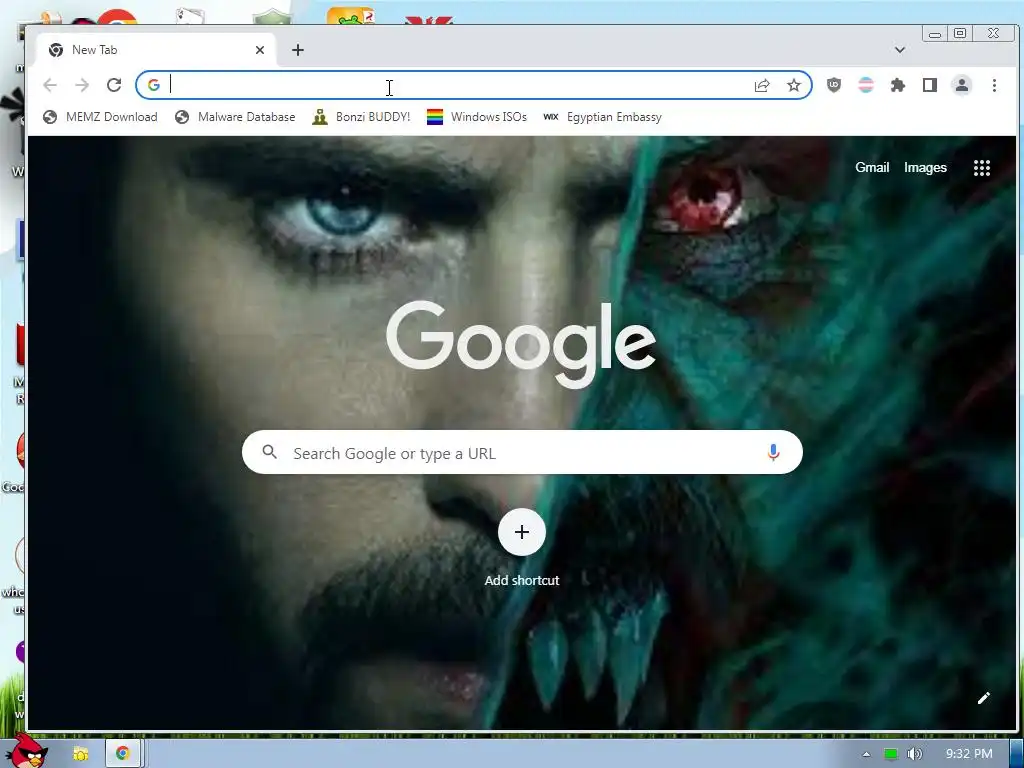1024x768 pixels.
Task: Toggle the side panel button
Action: [930, 85]
